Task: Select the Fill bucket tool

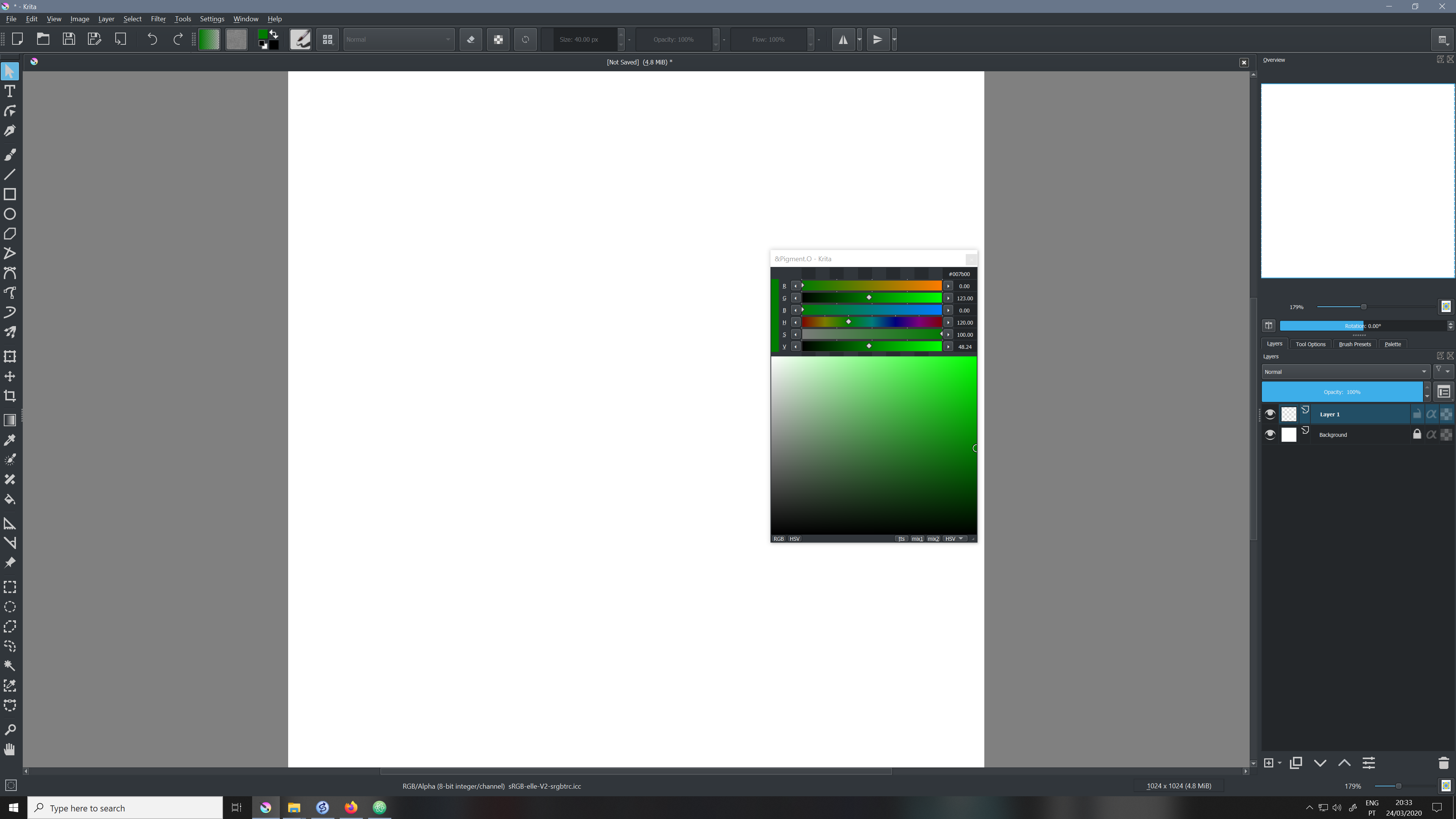Action: [9, 499]
